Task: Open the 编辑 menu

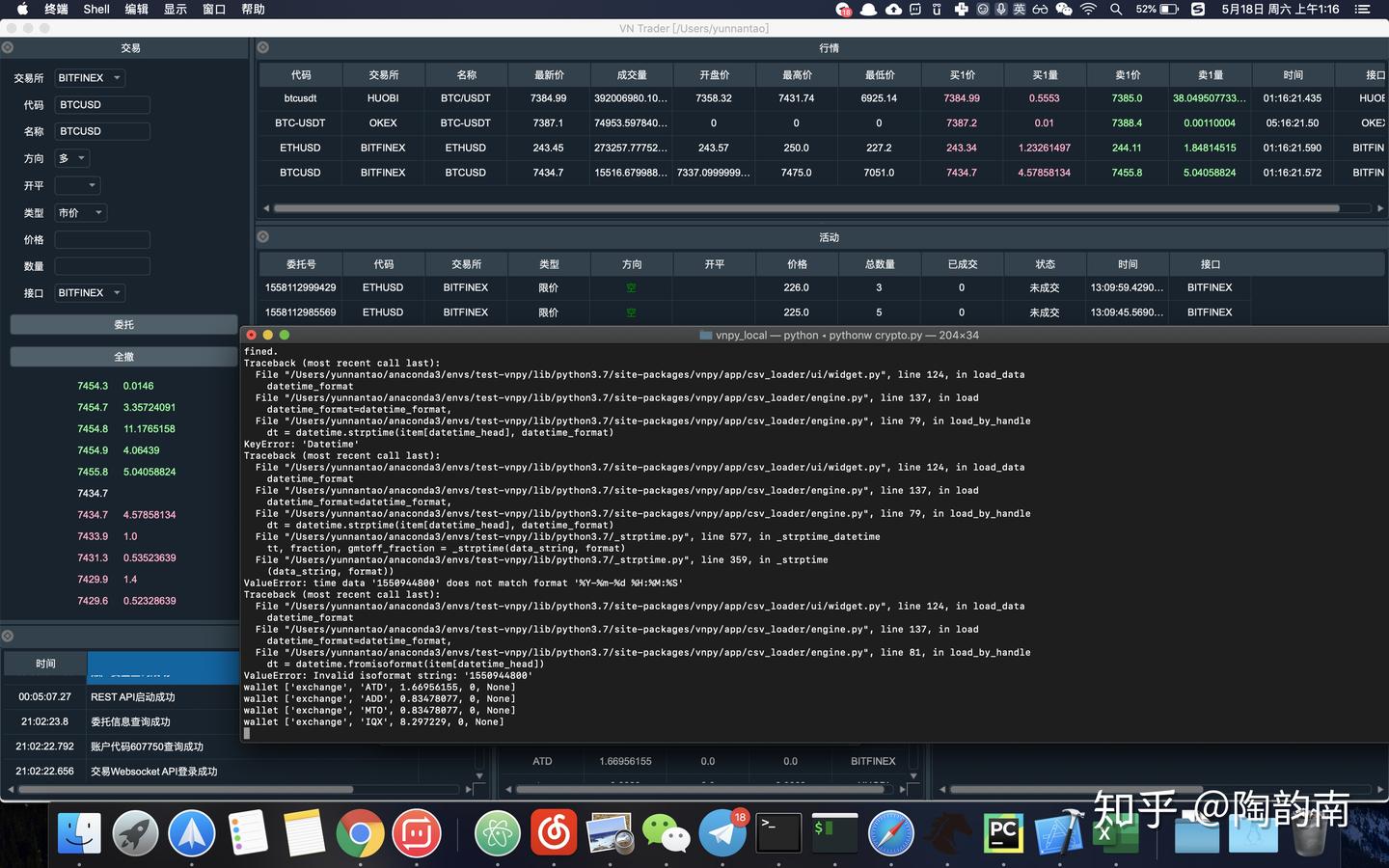Action: click(137, 9)
